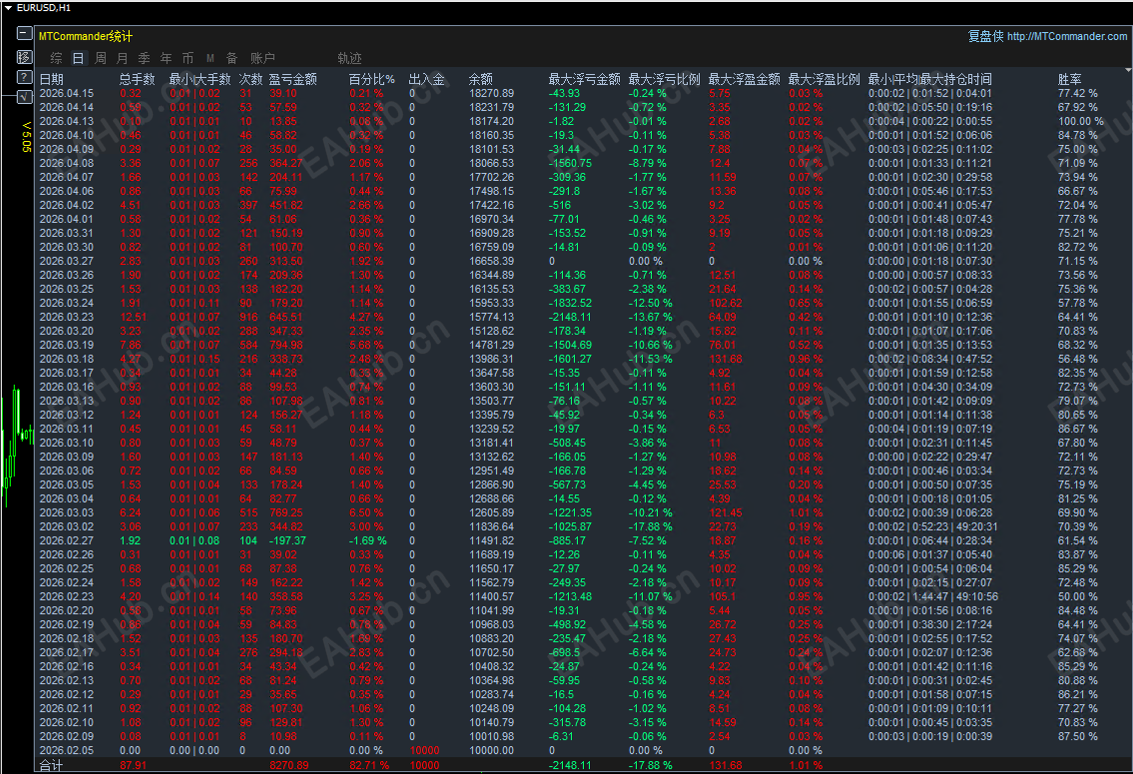
Task: Open the 备 notes tab
Action: coord(232,59)
